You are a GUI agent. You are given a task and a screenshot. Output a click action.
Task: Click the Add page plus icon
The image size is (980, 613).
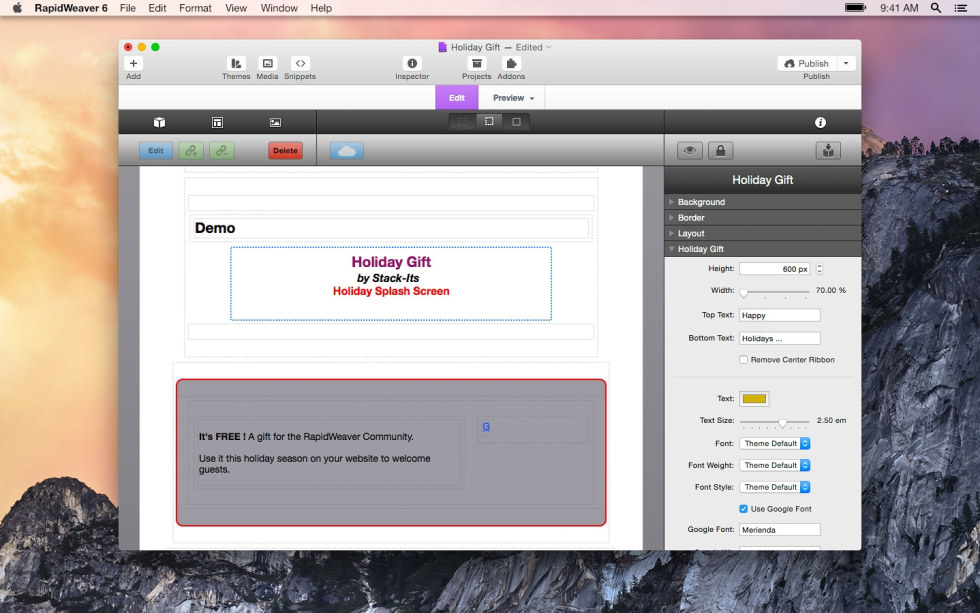(x=133, y=63)
